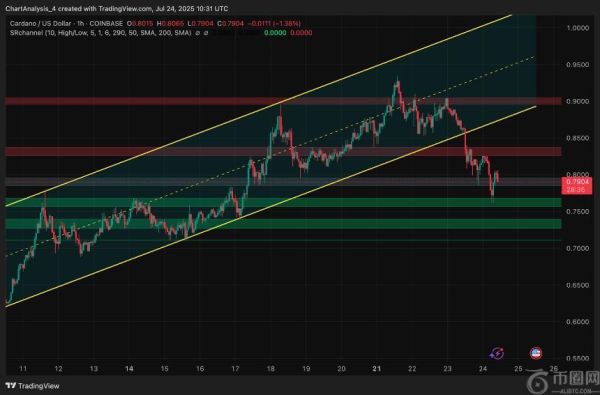
Task: Click the current price label 0.7904
Action: tap(577, 182)
